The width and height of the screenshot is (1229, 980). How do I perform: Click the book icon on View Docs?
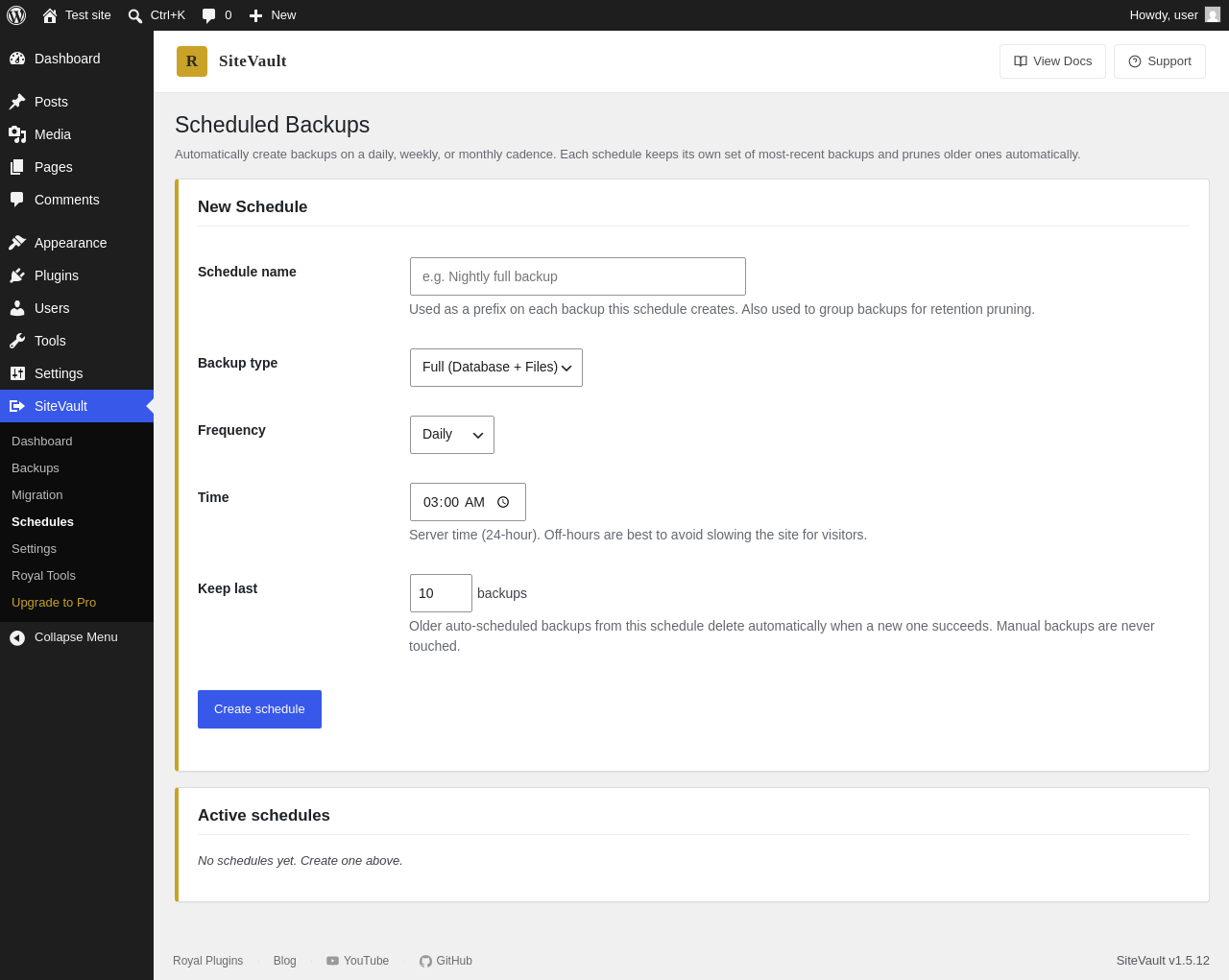pos(1021,61)
